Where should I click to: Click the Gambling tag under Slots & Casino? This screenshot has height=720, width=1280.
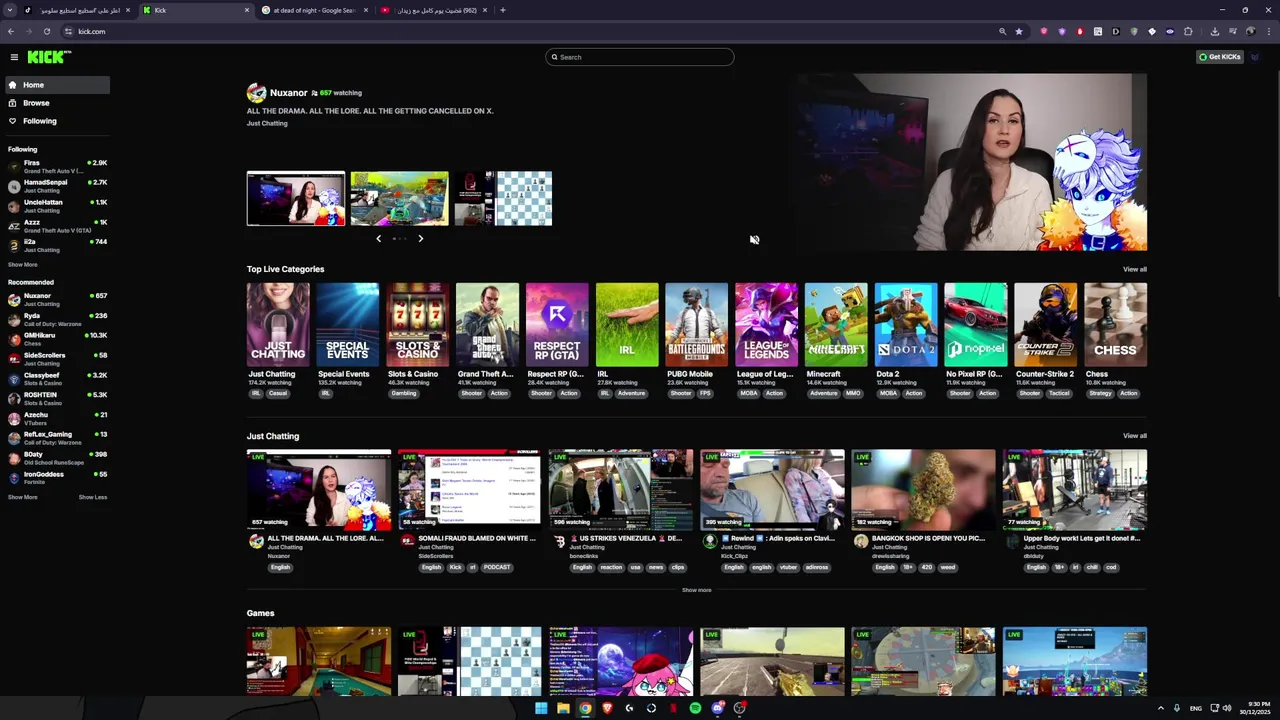pyautogui.click(x=404, y=393)
